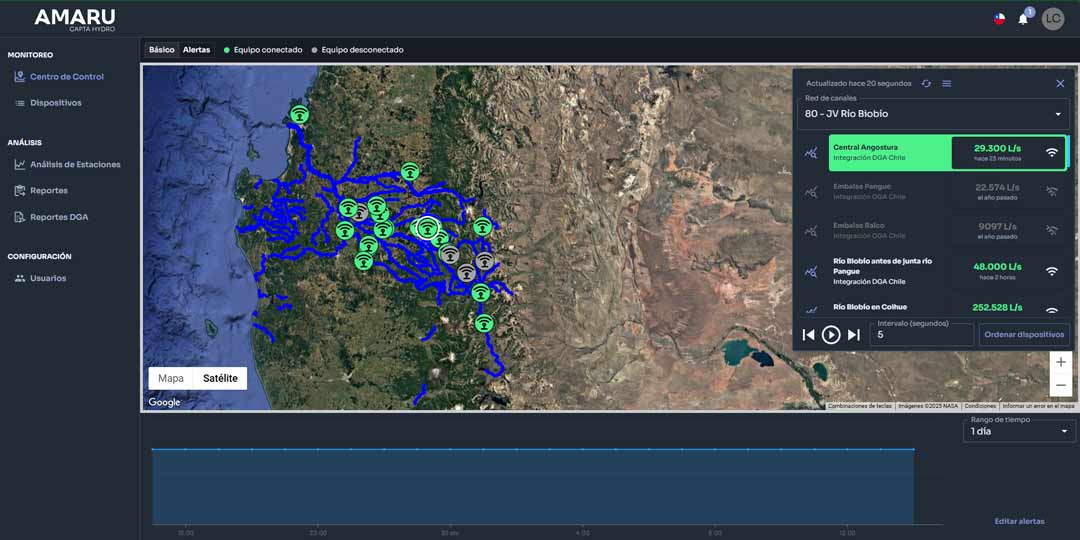Expand the Rango de tiempo dropdown
Screen dimensions: 1080x540
(x=1019, y=431)
